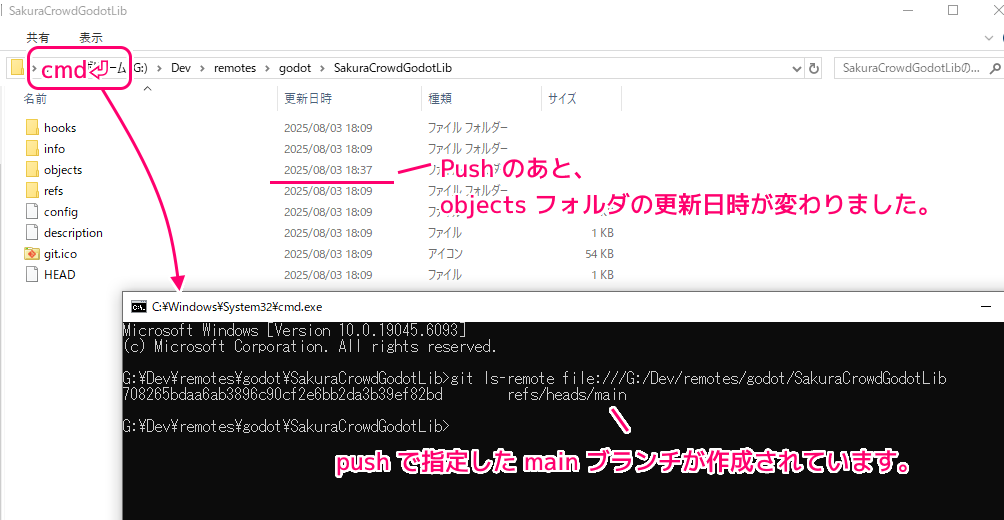Open the refs folder icon

[x=31, y=191]
